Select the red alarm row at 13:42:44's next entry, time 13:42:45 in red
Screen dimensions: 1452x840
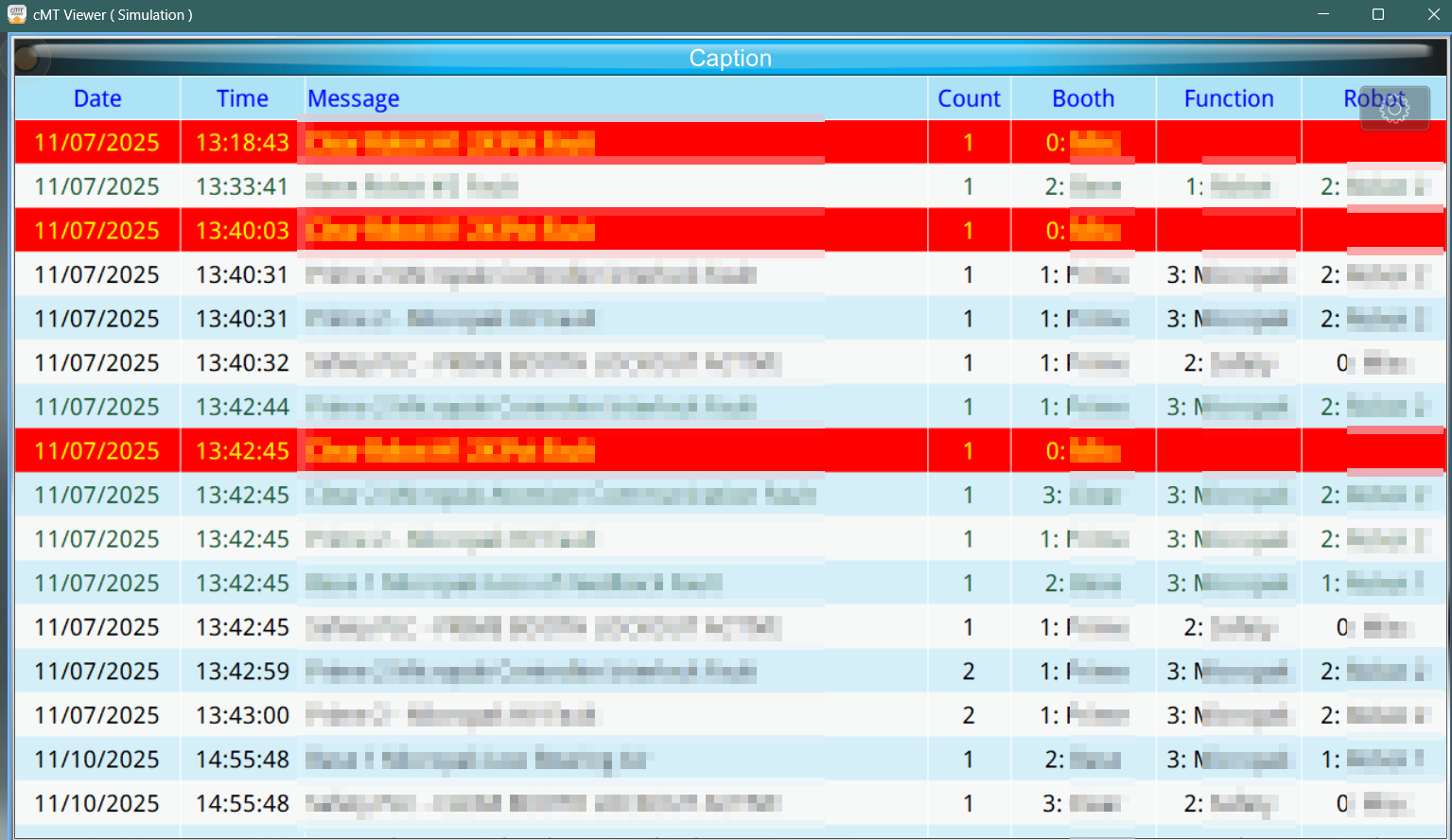point(568,451)
